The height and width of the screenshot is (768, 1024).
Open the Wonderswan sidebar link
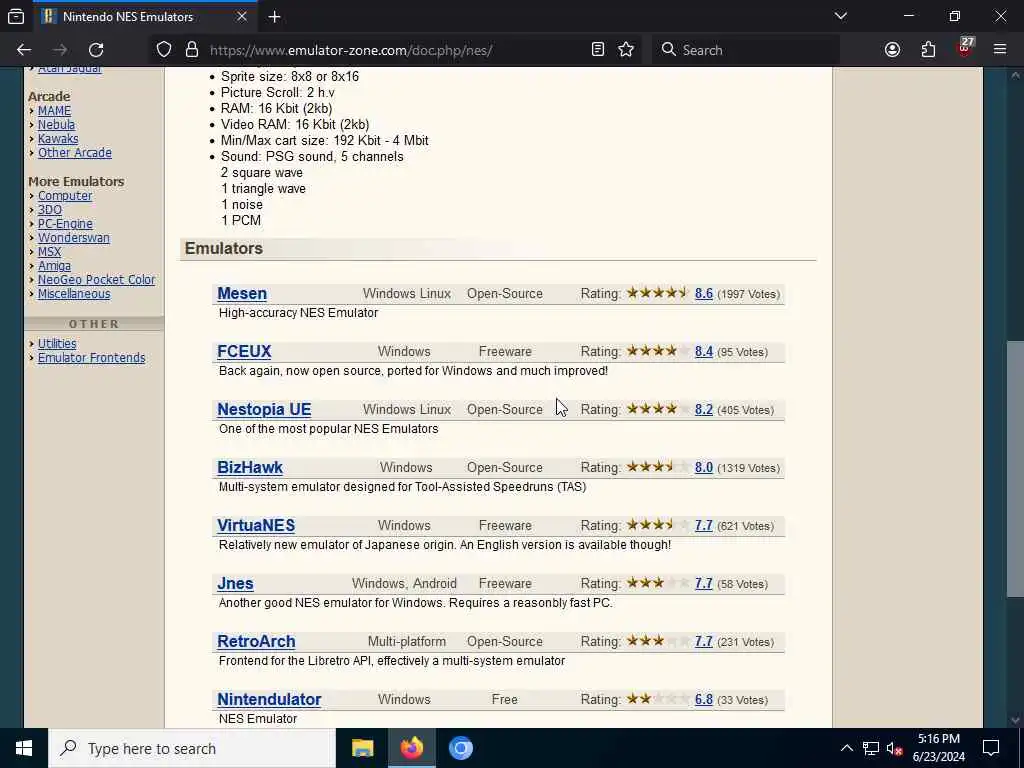[x=74, y=238]
